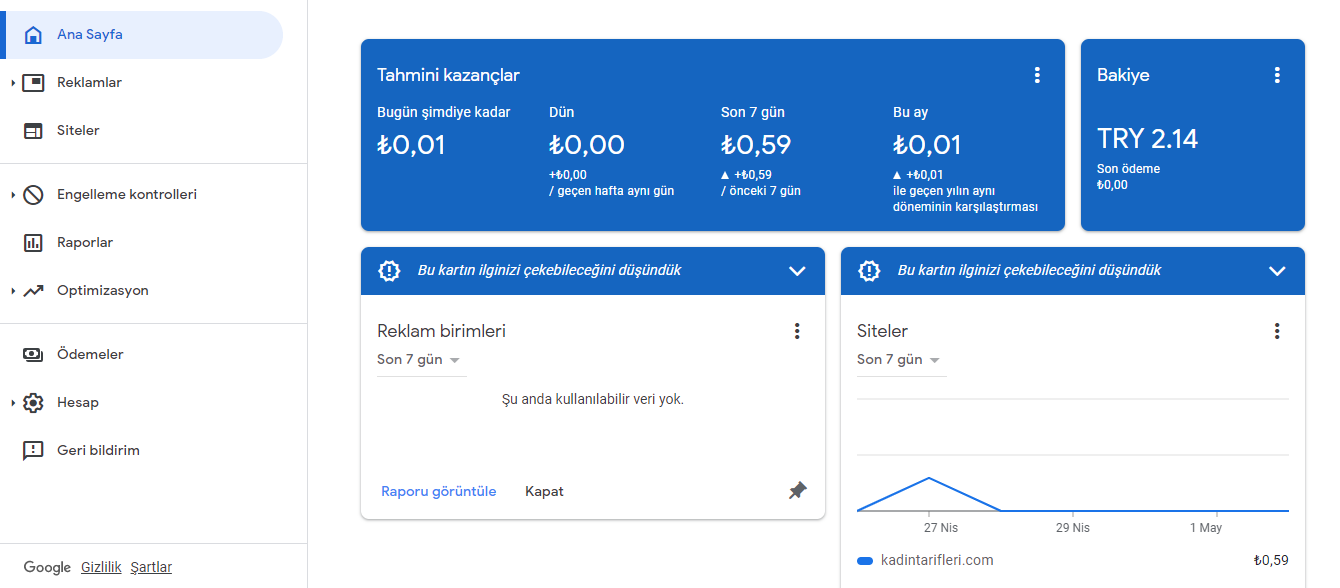
Task: Click the 27 Nis chart peak
Action: (930, 478)
